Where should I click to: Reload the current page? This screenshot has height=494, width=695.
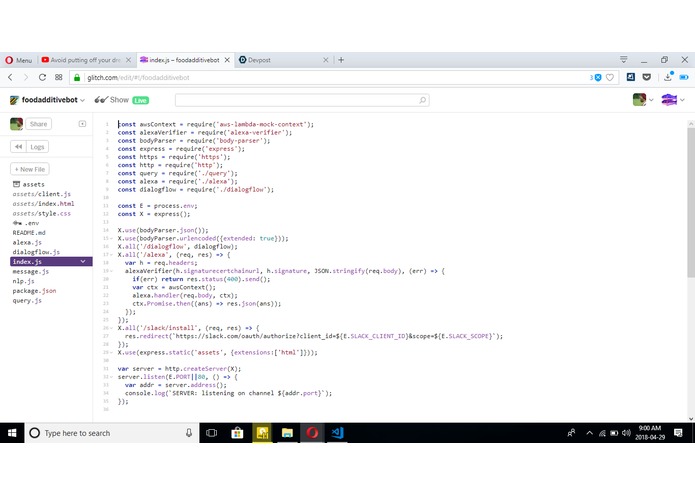pos(42,78)
